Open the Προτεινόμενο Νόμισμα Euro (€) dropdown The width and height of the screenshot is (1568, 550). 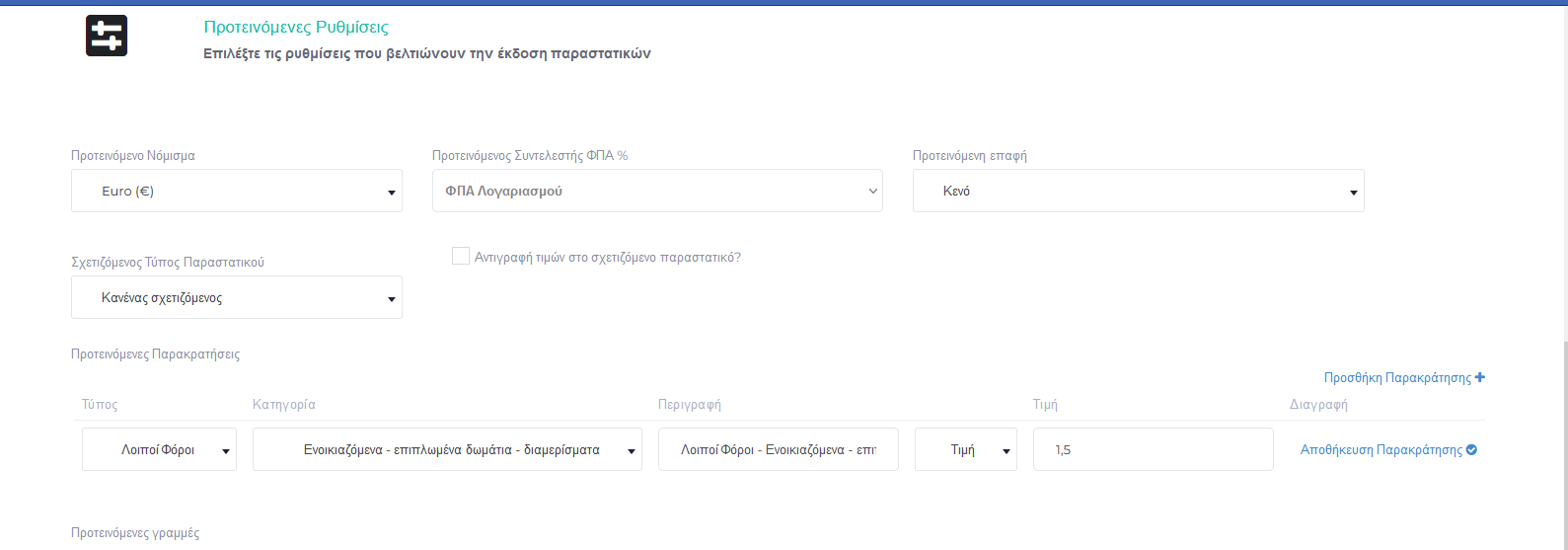237,191
